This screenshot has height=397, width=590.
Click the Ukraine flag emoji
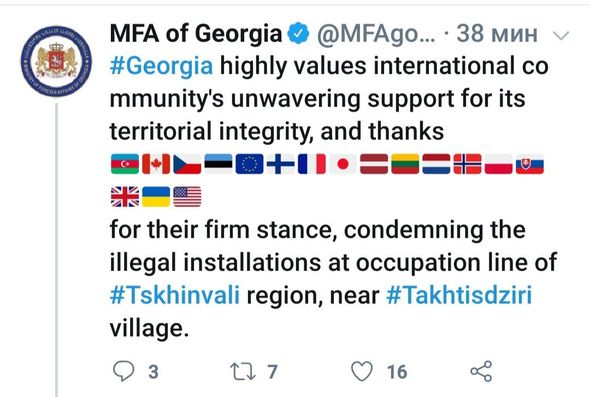click(x=156, y=197)
